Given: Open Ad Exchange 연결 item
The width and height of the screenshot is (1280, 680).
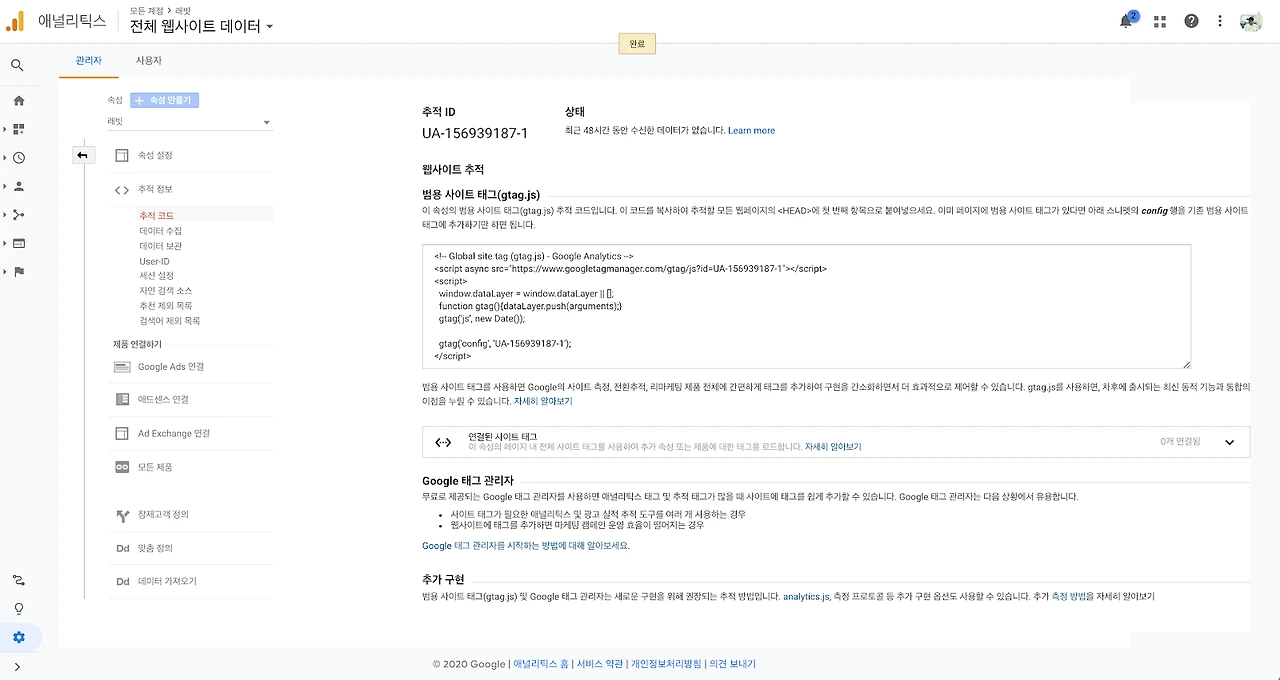Looking at the screenshot, I should tap(173, 434).
